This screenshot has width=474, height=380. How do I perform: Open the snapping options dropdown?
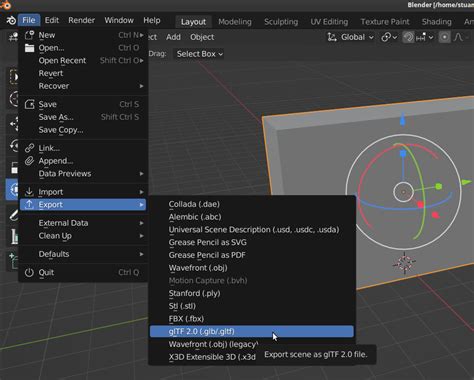coord(425,37)
